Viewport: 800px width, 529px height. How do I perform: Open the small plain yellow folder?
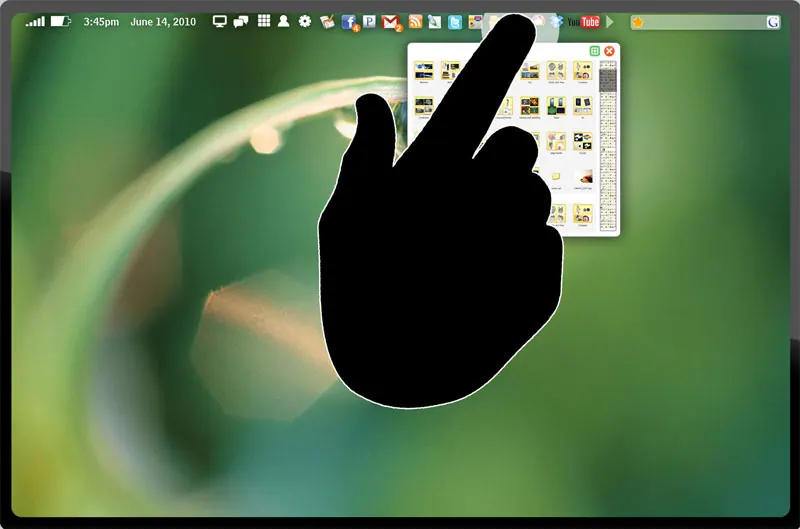pyautogui.click(x=556, y=177)
